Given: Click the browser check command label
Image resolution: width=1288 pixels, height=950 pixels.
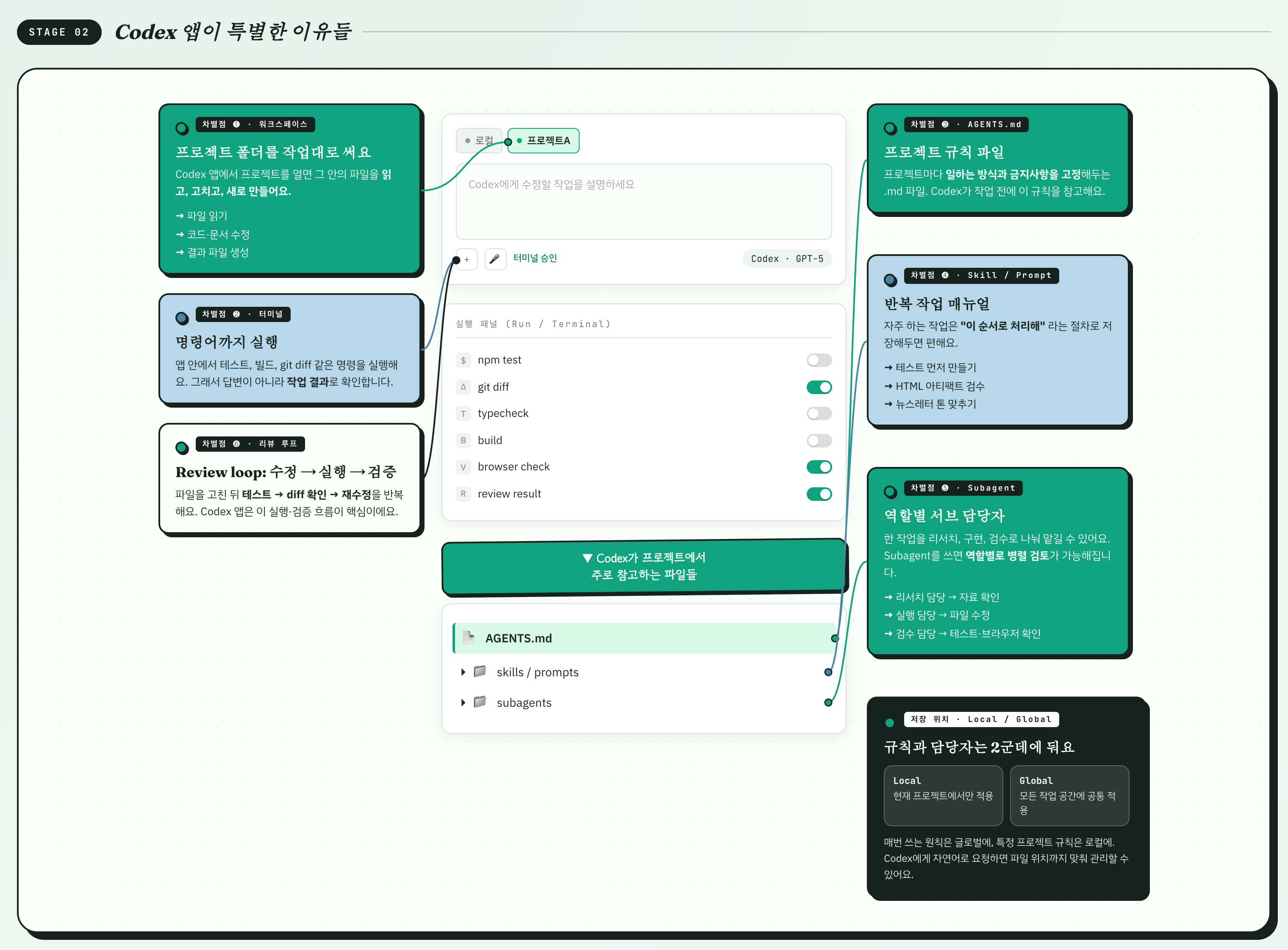Looking at the screenshot, I should [x=514, y=467].
